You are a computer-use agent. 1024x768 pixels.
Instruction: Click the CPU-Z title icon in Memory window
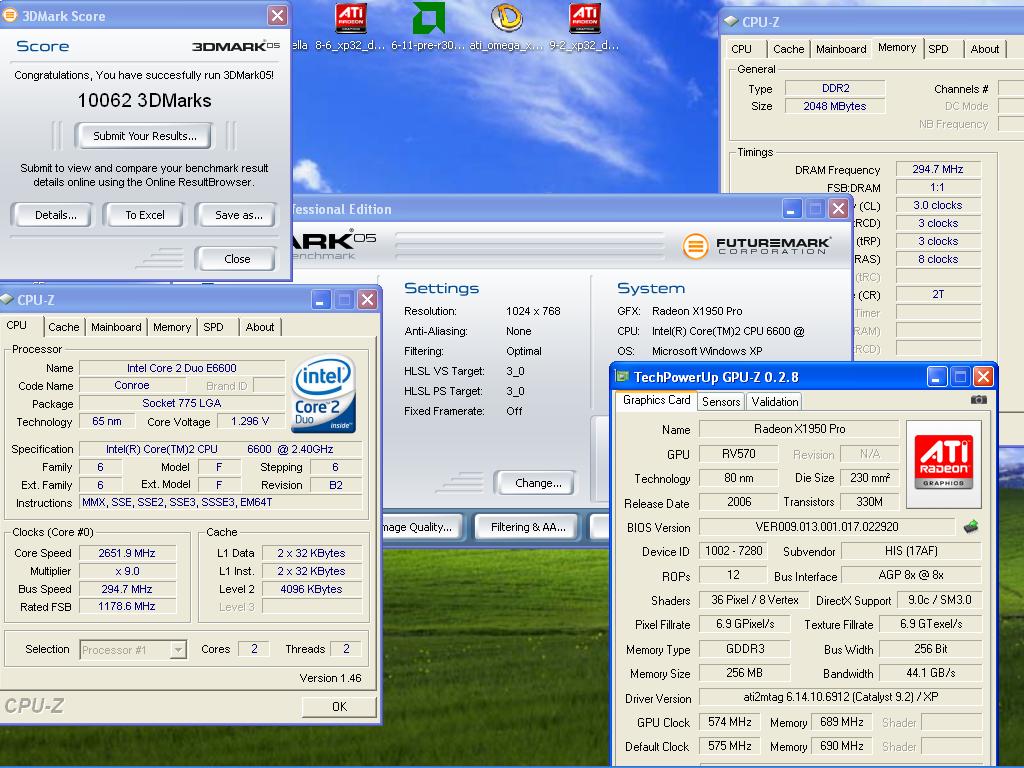tap(731, 22)
